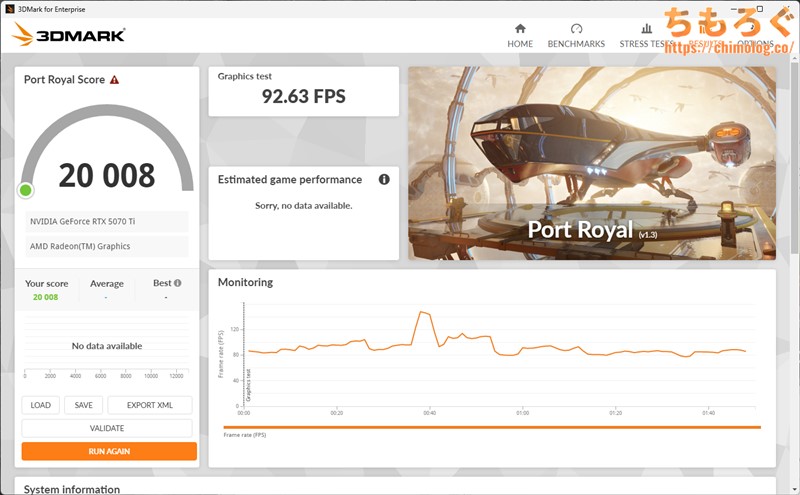Click the EXPORT XML button
The height and width of the screenshot is (495, 800).
tap(150, 405)
